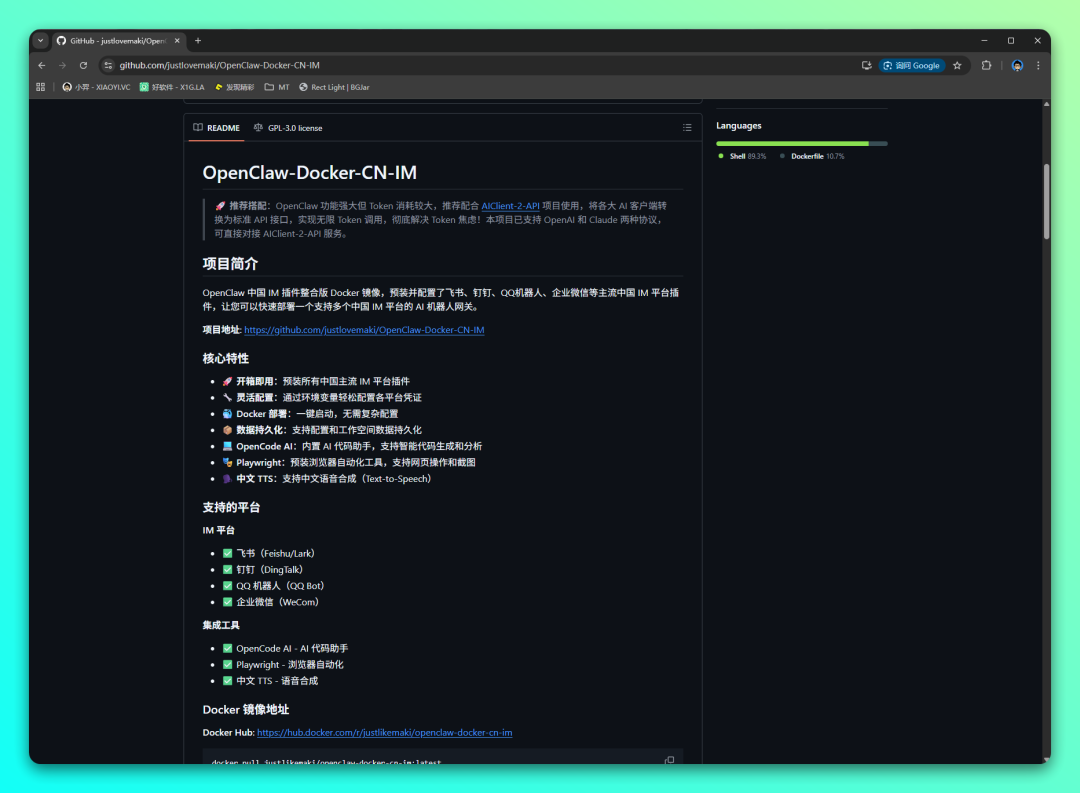The image size is (1080, 793).
Task: Click the 核心特性 heading
Action: tap(225, 359)
